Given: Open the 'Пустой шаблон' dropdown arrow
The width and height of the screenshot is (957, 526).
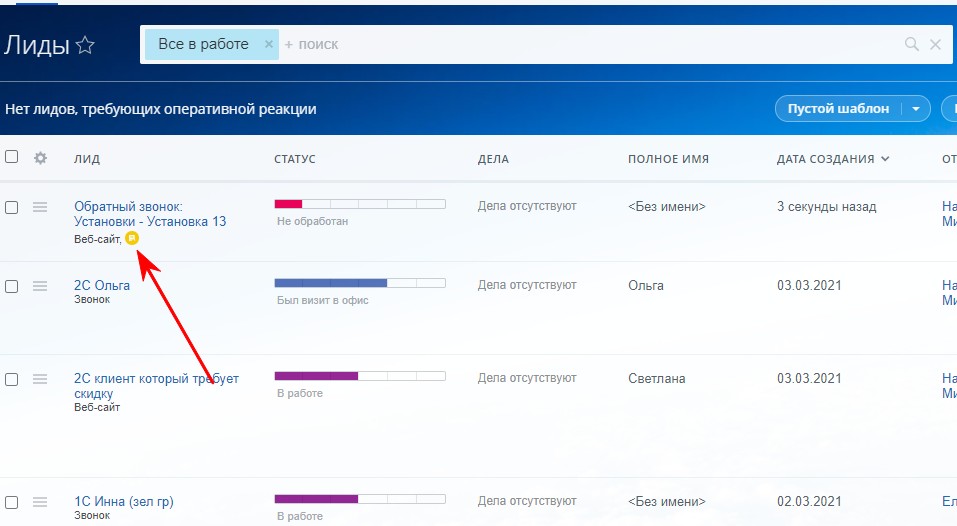Looking at the screenshot, I should click(x=916, y=109).
